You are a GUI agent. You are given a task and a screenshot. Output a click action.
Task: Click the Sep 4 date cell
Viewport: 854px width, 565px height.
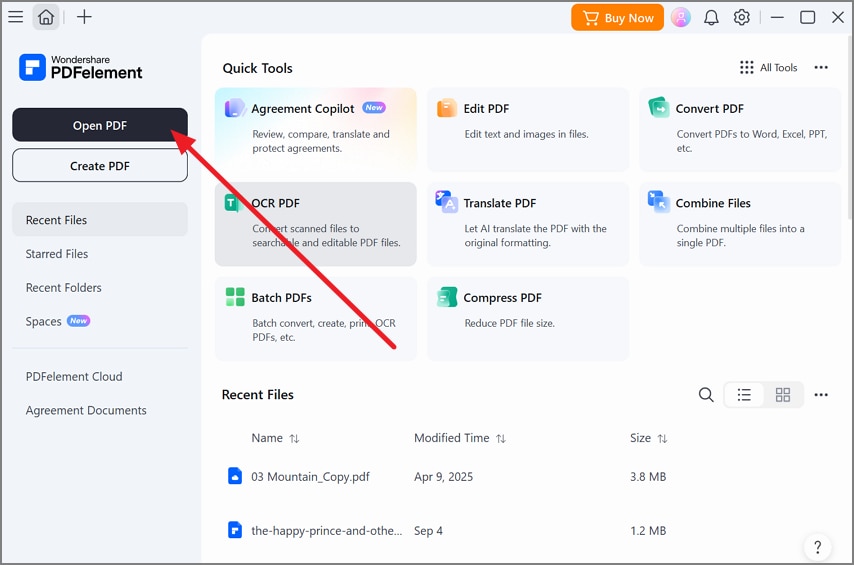428,531
